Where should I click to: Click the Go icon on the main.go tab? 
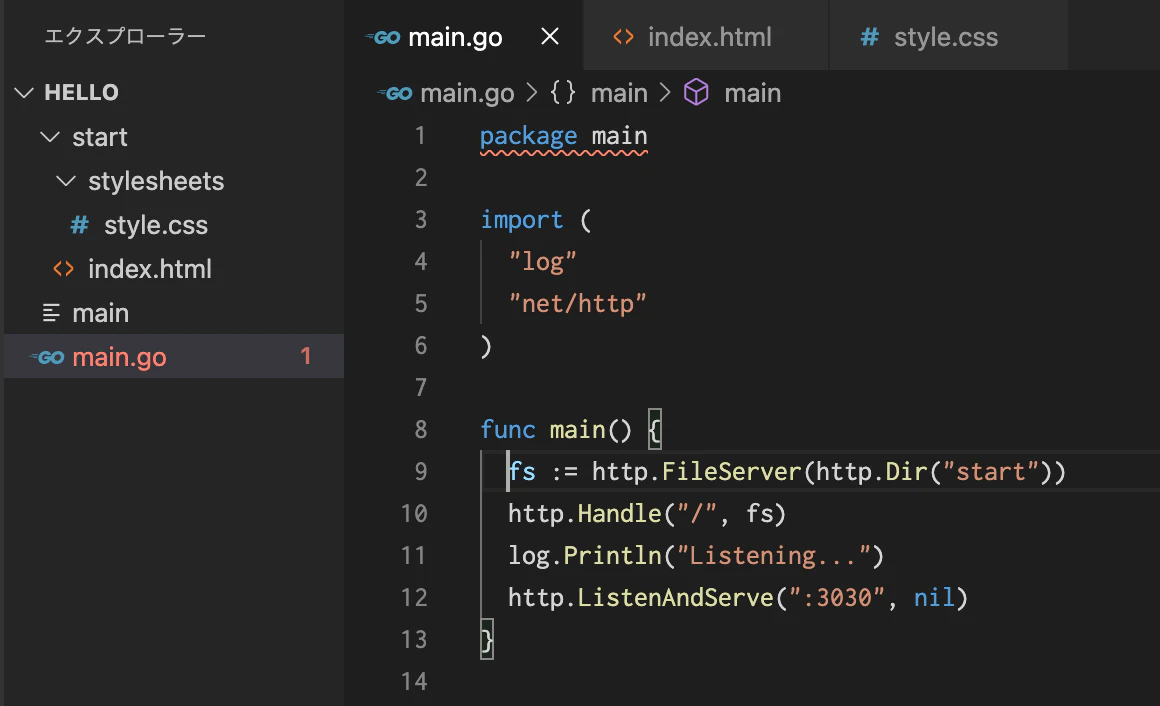pos(383,37)
